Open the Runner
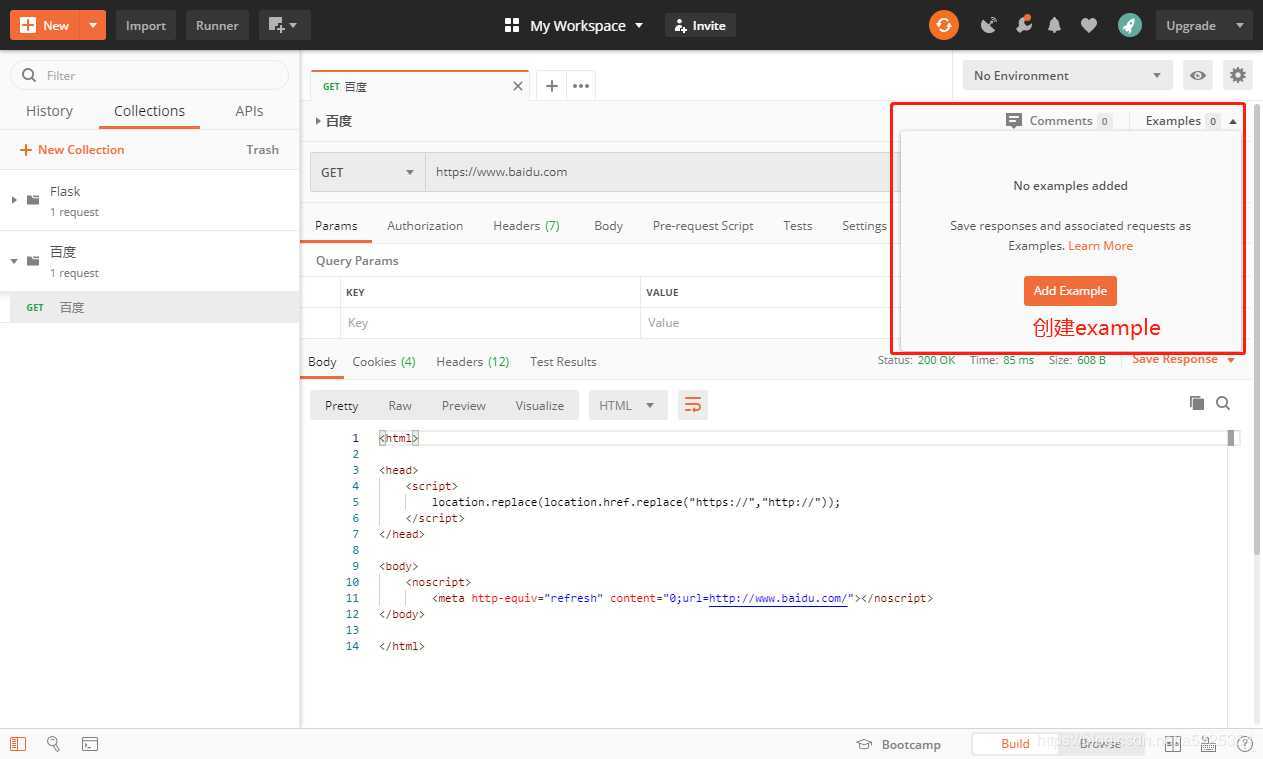 217,25
